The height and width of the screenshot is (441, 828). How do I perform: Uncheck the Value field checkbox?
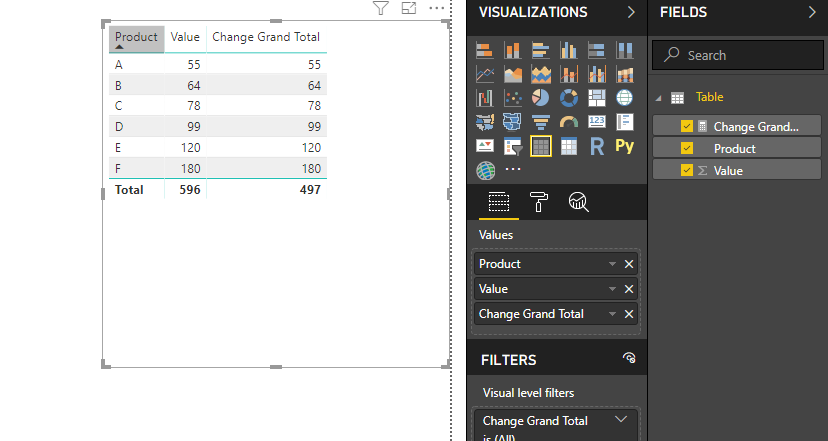pyautogui.click(x=686, y=170)
